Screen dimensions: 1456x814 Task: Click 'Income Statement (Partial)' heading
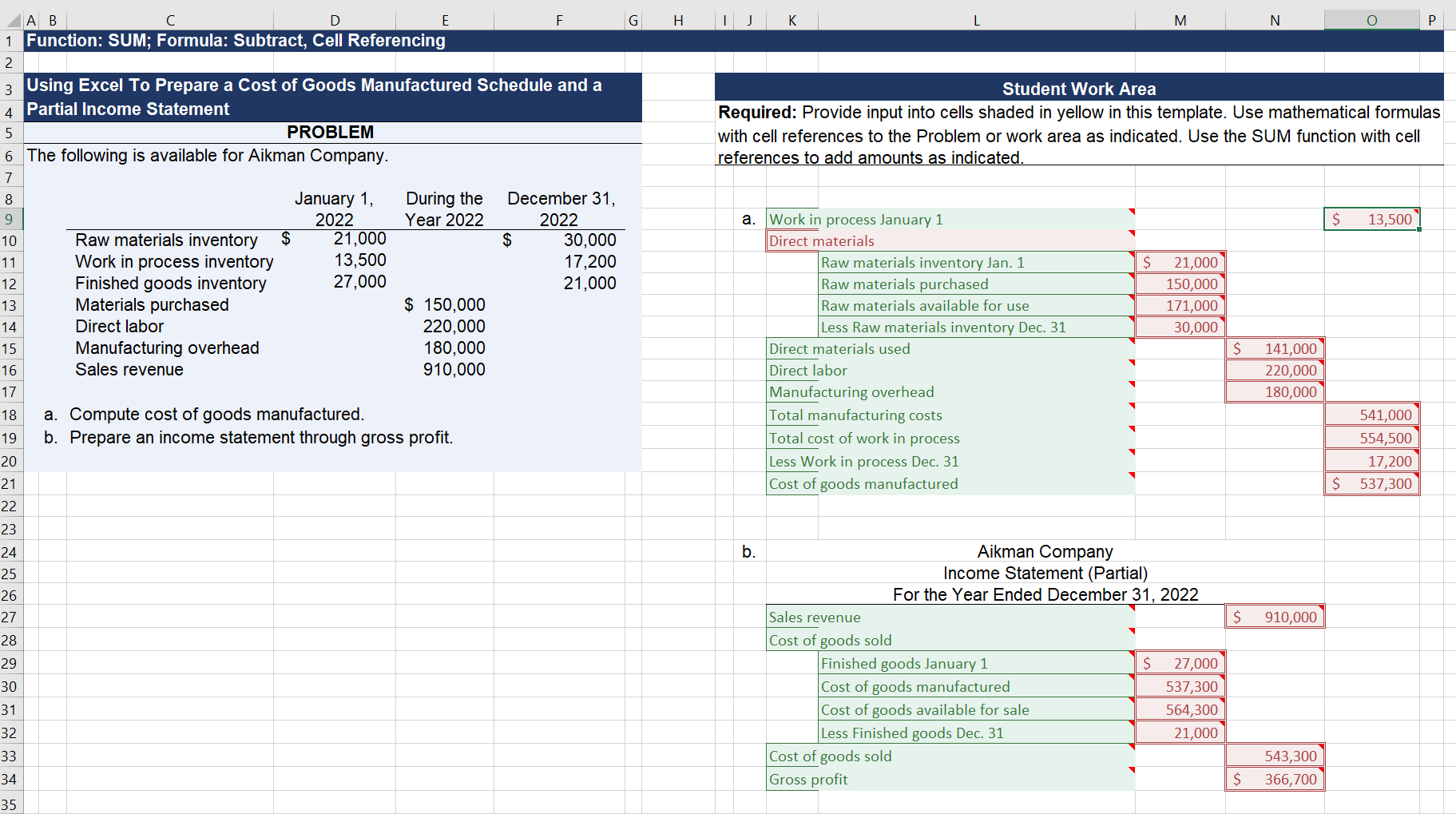[x=1045, y=573]
